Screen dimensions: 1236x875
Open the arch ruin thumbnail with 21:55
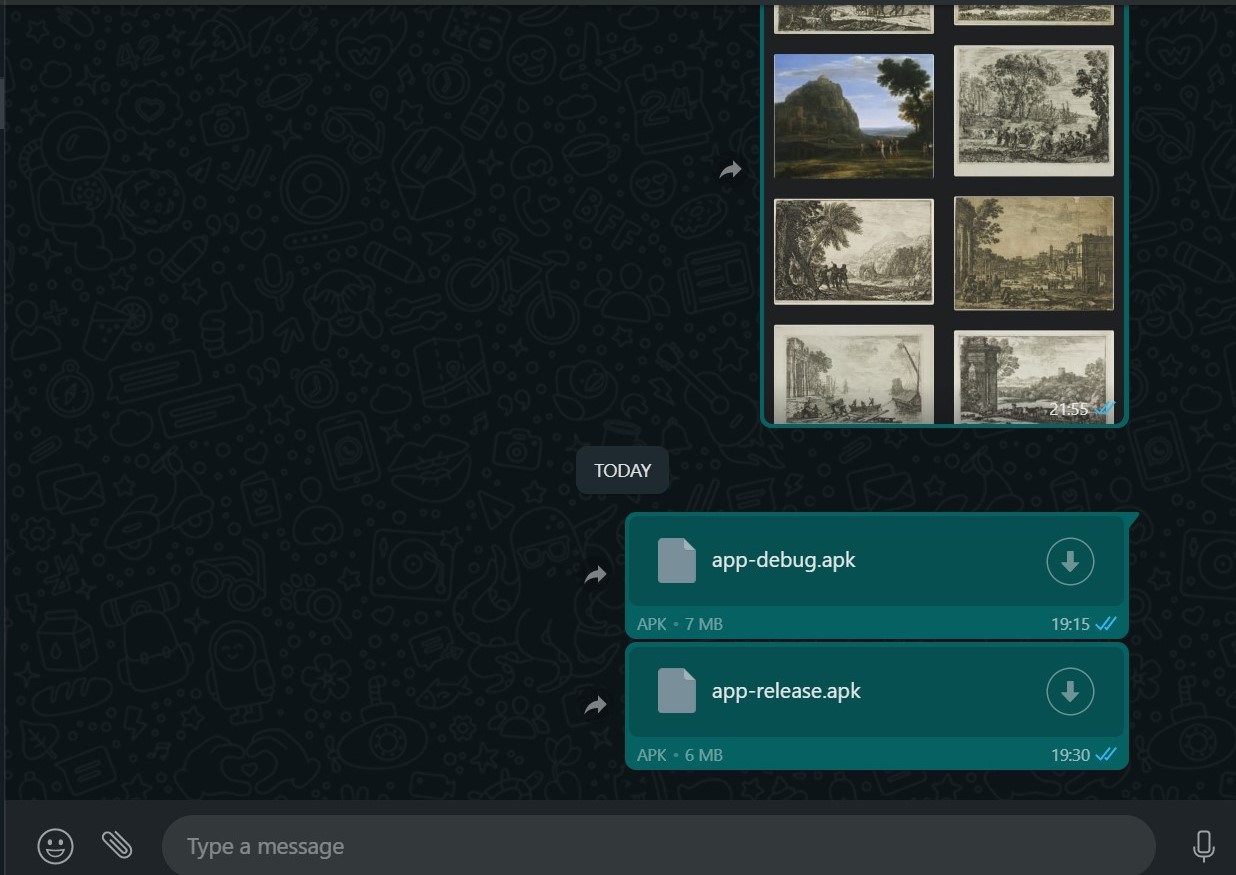coord(1034,377)
